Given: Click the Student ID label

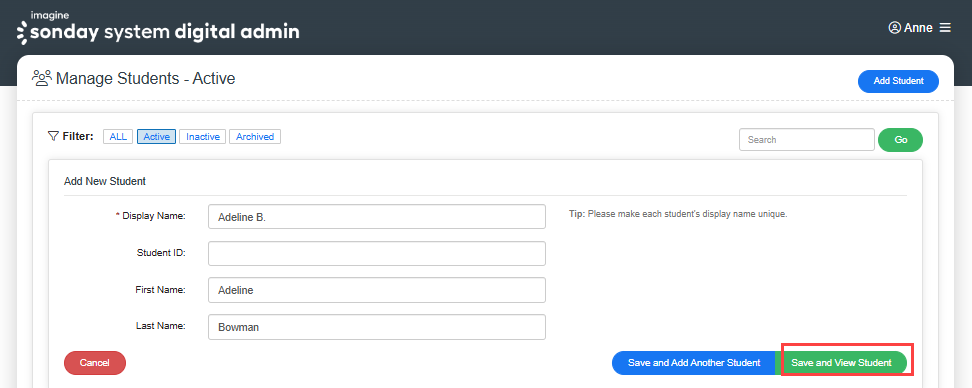Looking at the screenshot, I should click(161, 252).
